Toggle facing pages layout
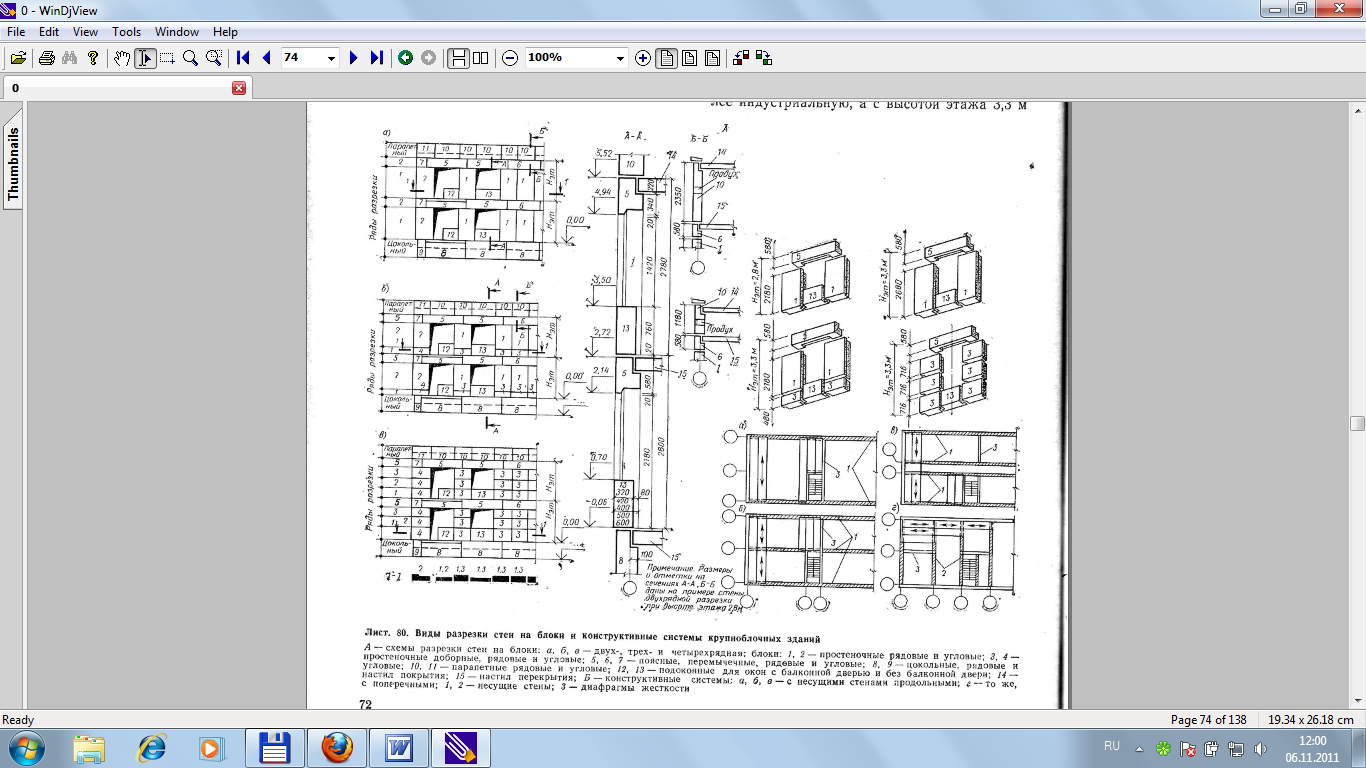This screenshot has width=1366, height=768. coord(481,58)
